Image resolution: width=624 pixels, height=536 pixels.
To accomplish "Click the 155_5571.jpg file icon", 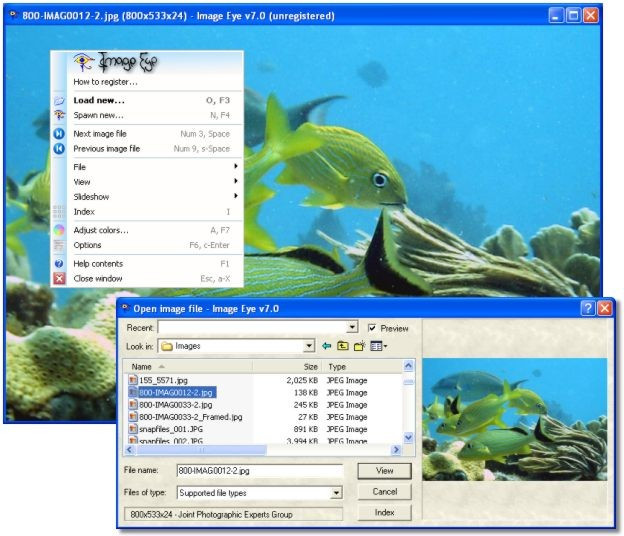I will point(133,380).
